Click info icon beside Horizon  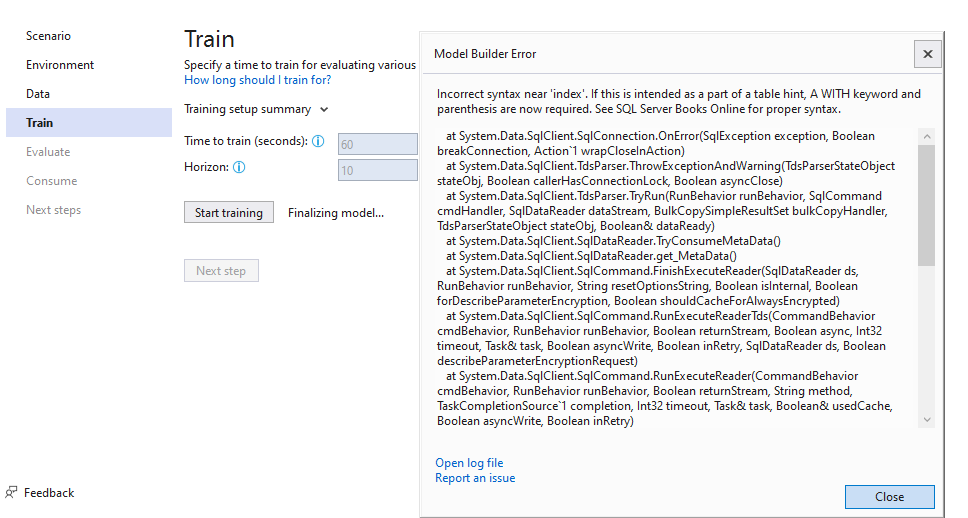[239, 167]
